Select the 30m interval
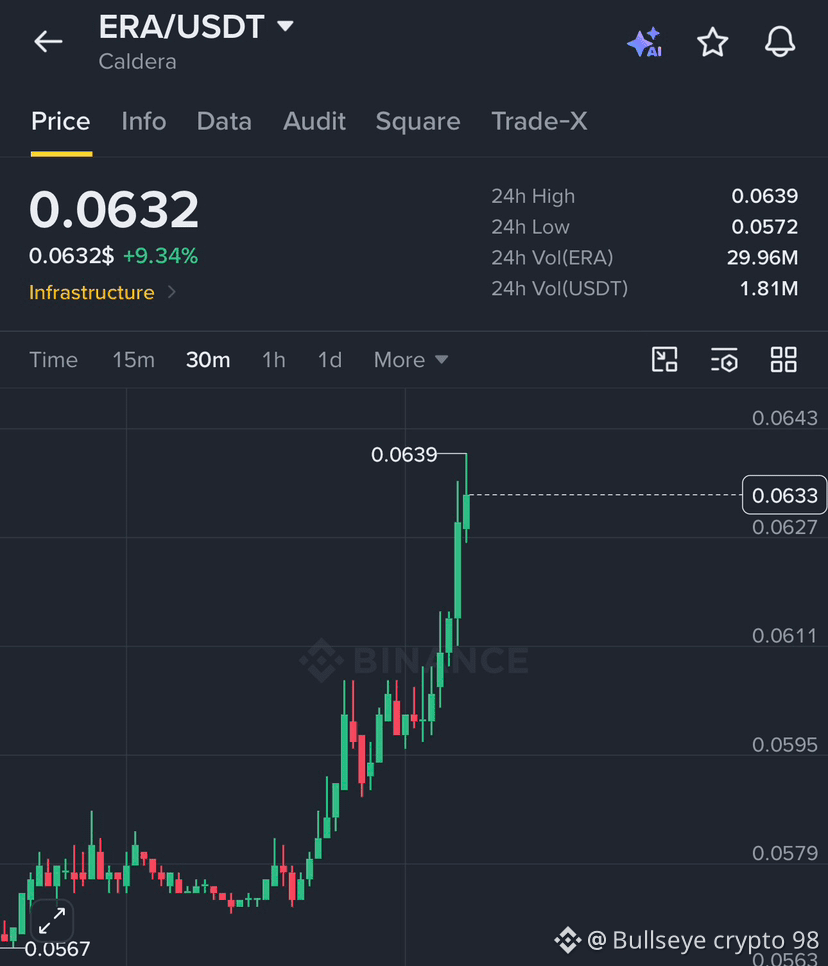 click(208, 360)
